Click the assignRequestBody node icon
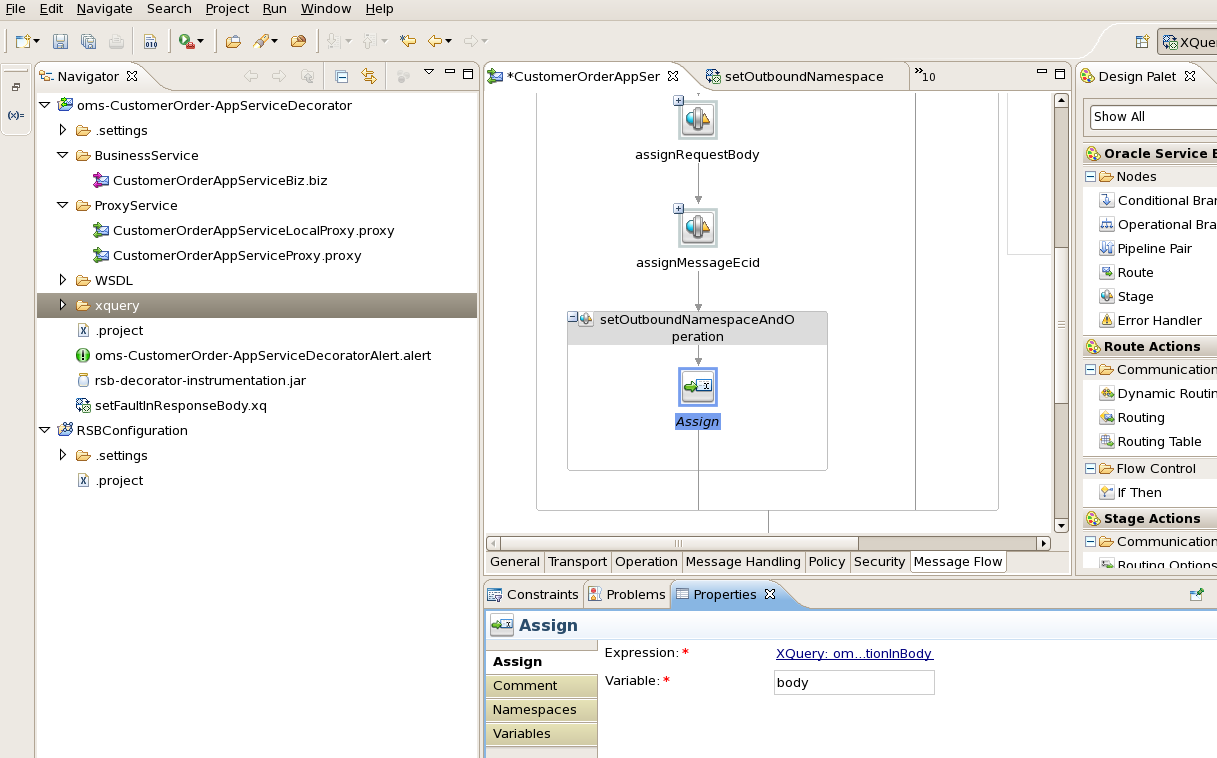Screen dimensions: 1217x758 pyautogui.click(x=697, y=120)
